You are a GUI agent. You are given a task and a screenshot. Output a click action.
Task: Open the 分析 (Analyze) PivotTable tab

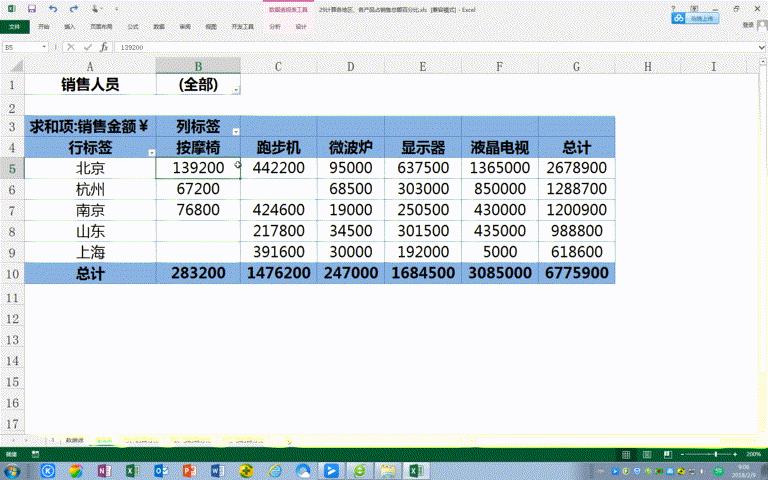click(275, 26)
